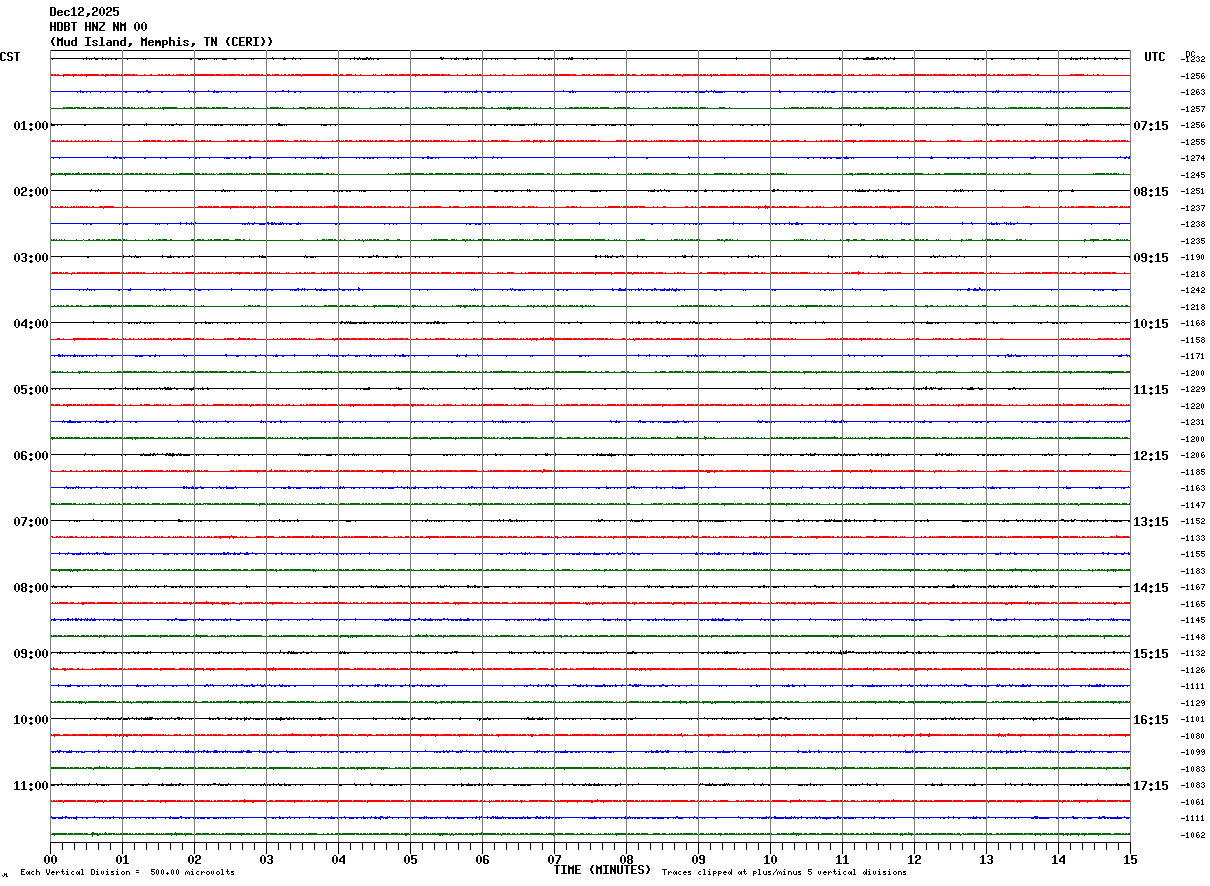This screenshot has width=1210, height=886.
Task: Click the UTC header on the right axis
Action: click(x=1155, y=57)
